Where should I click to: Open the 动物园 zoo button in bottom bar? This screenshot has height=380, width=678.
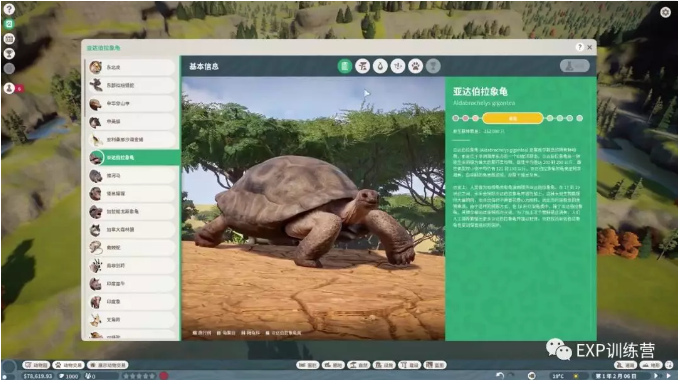click(36, 365)
